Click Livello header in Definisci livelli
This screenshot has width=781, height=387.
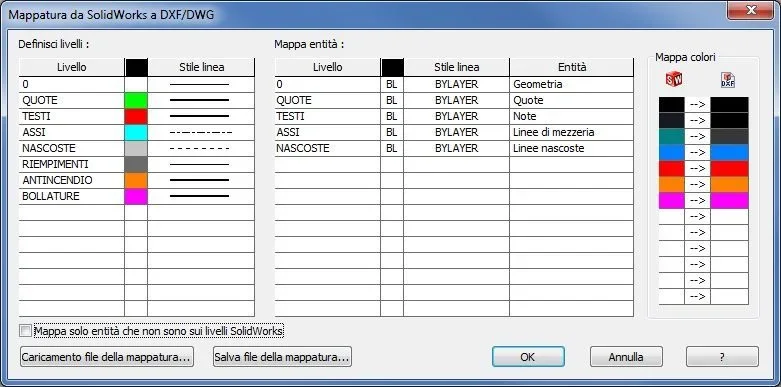click(x=71, y=67)
